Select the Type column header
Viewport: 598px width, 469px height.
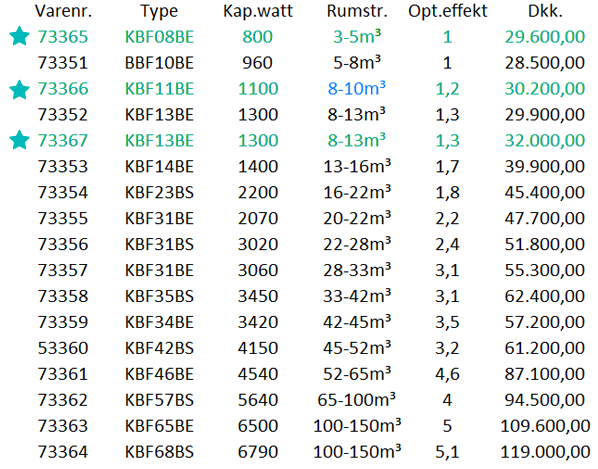[159, 12]
